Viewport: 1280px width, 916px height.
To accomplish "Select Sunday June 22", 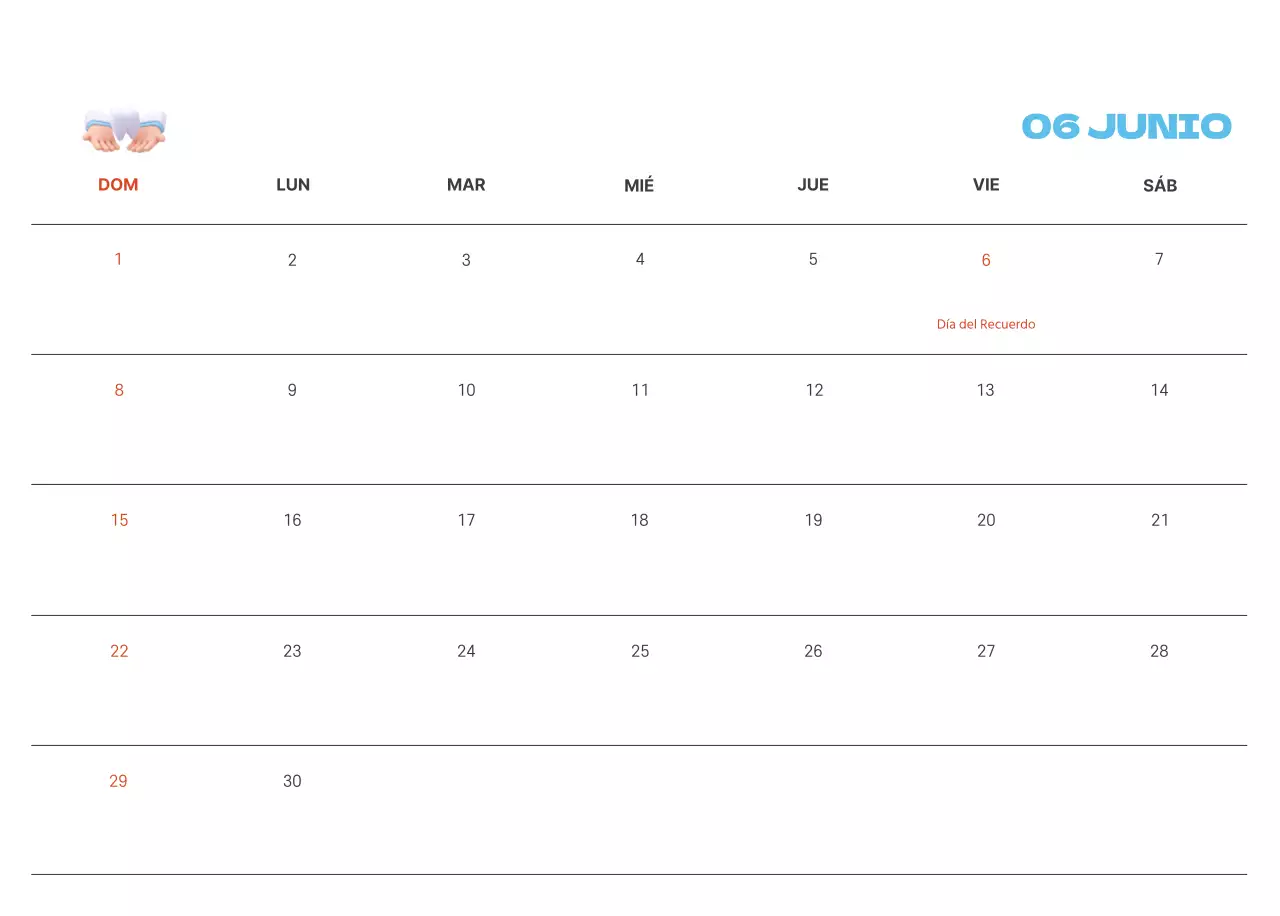I will [x=119, y=651].
